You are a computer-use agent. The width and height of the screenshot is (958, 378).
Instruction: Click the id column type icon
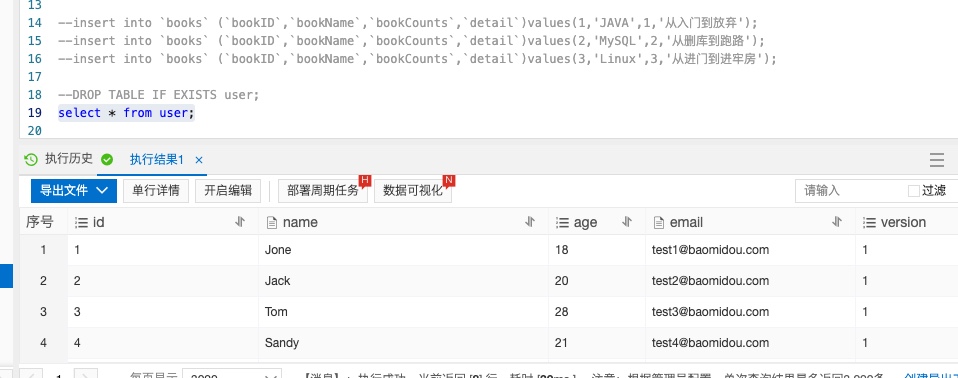pyautogui.click(x=81, y=223)
